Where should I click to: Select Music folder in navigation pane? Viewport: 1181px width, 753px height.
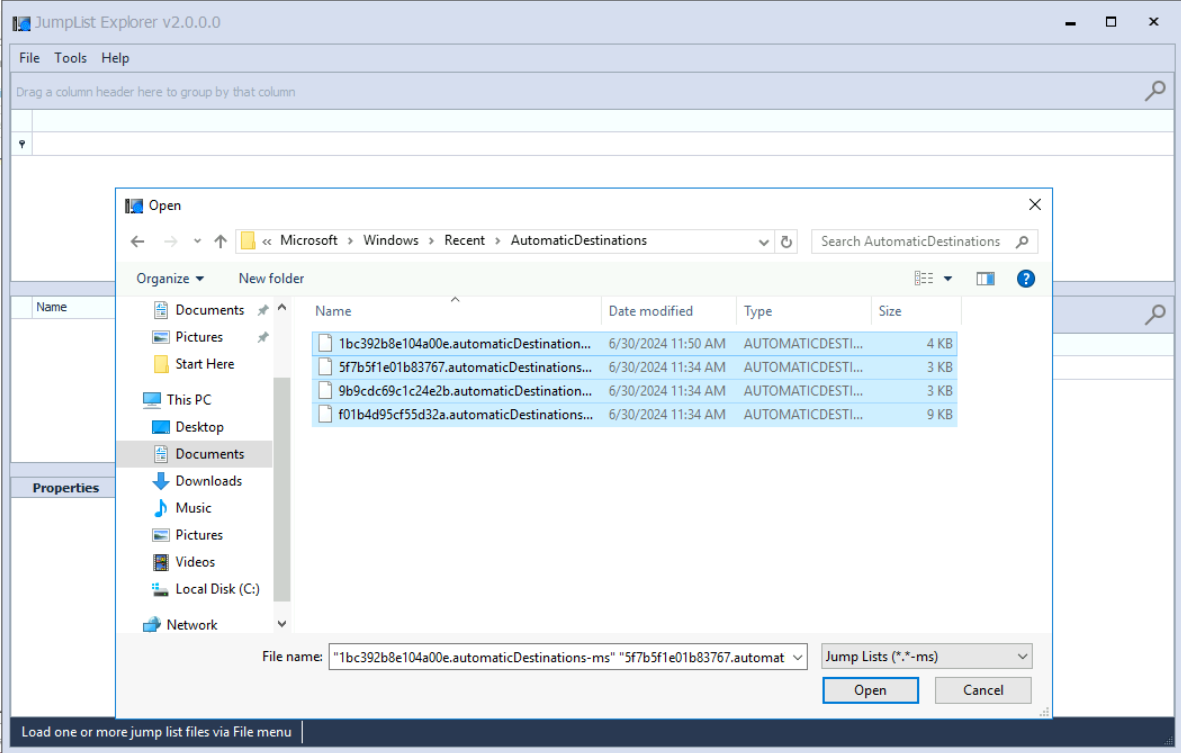[x=193, y=508]
